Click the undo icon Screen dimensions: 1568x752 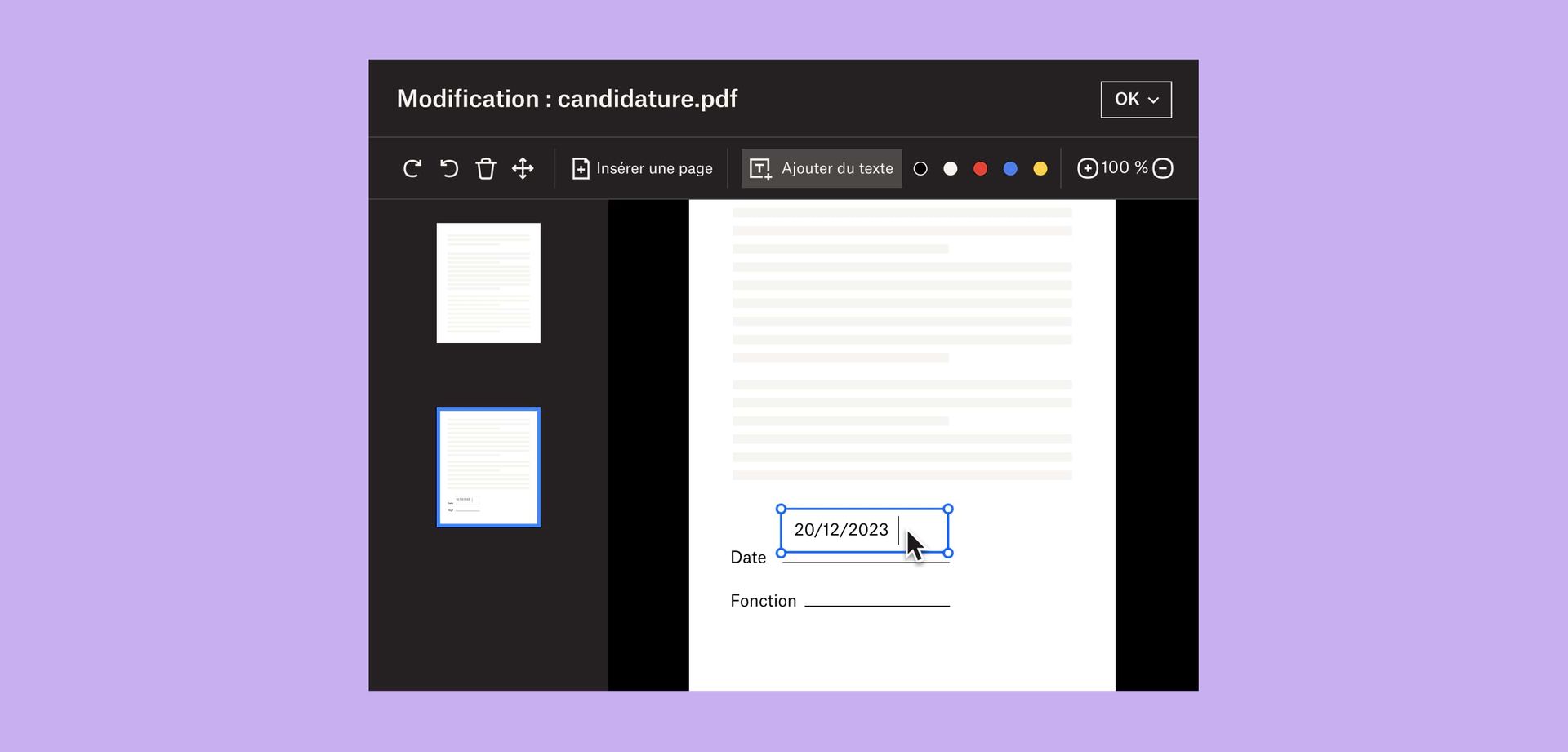[x=448, y=167]
